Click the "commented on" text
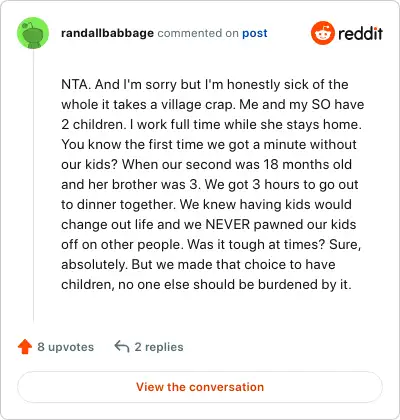This screenshot has width=400, height=420. 198,33
